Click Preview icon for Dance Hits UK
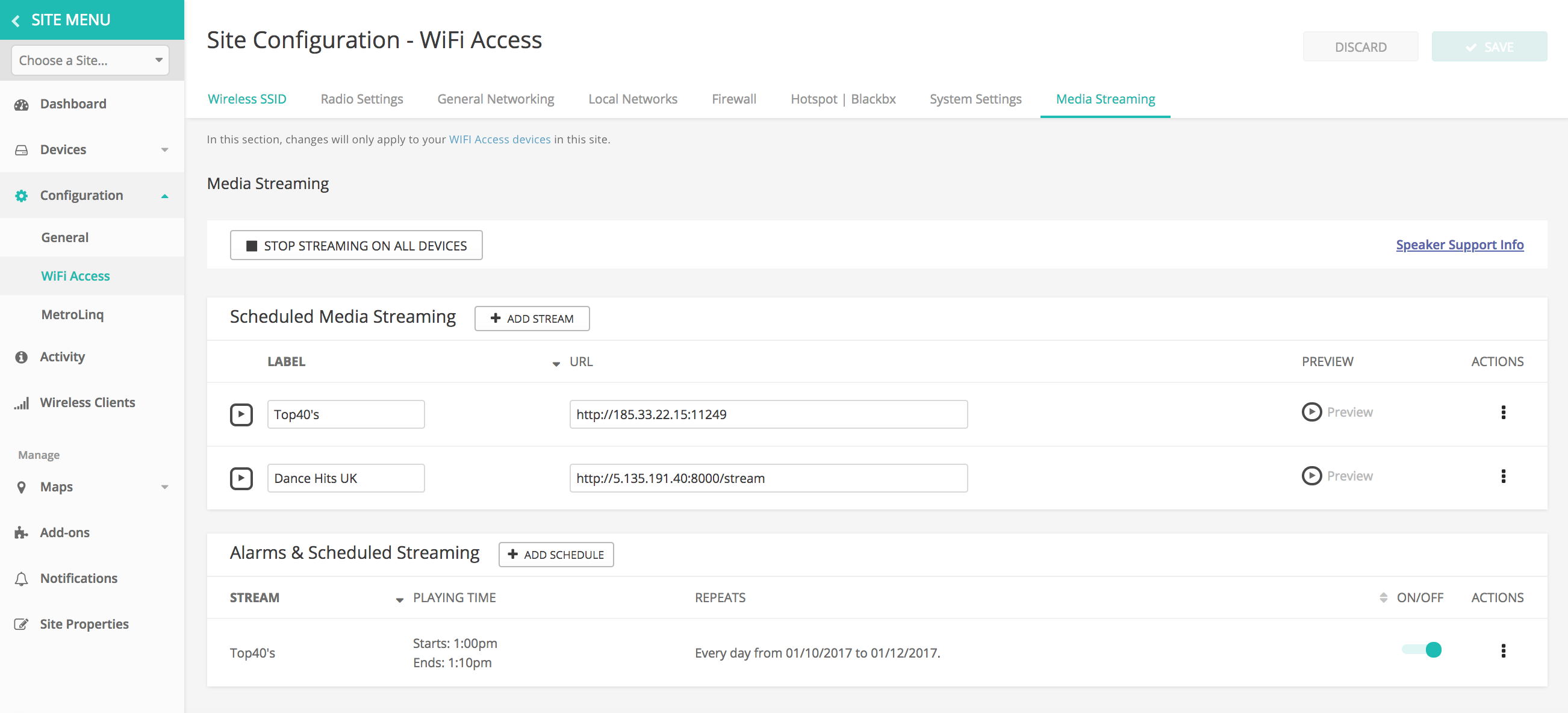Image resolution: width=1568 pixels, height=713 pixels. click(x=1311, y=476)
